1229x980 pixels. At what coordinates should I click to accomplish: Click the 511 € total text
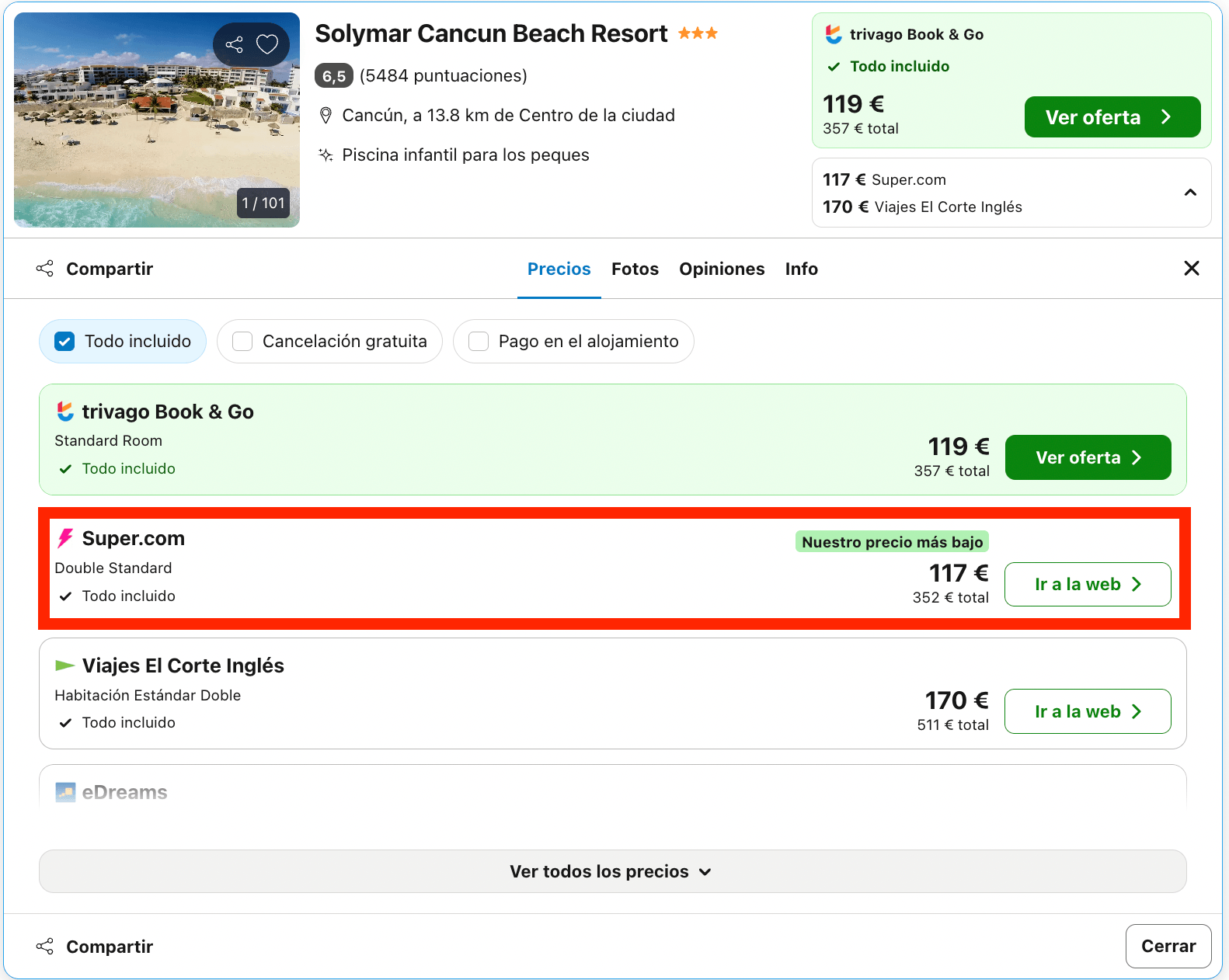(952, 725)
